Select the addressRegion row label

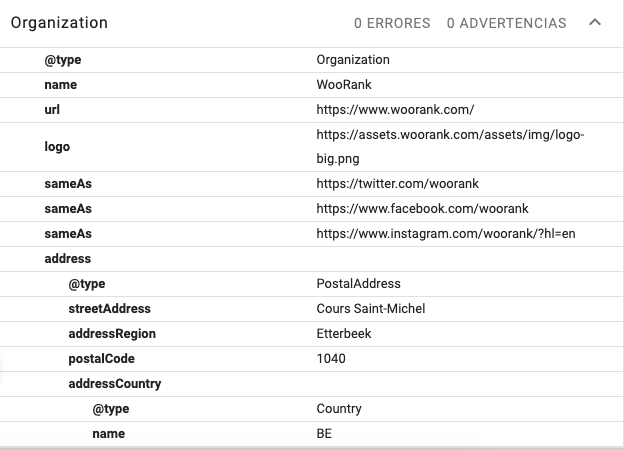pyautogui.click(x=112, y=334)
